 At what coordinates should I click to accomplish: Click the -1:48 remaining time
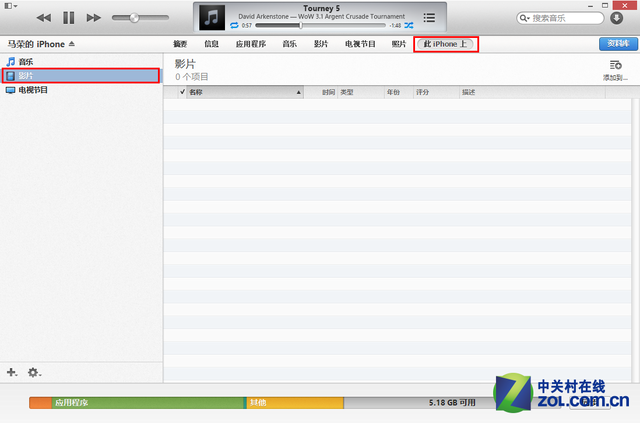[395, 25]
